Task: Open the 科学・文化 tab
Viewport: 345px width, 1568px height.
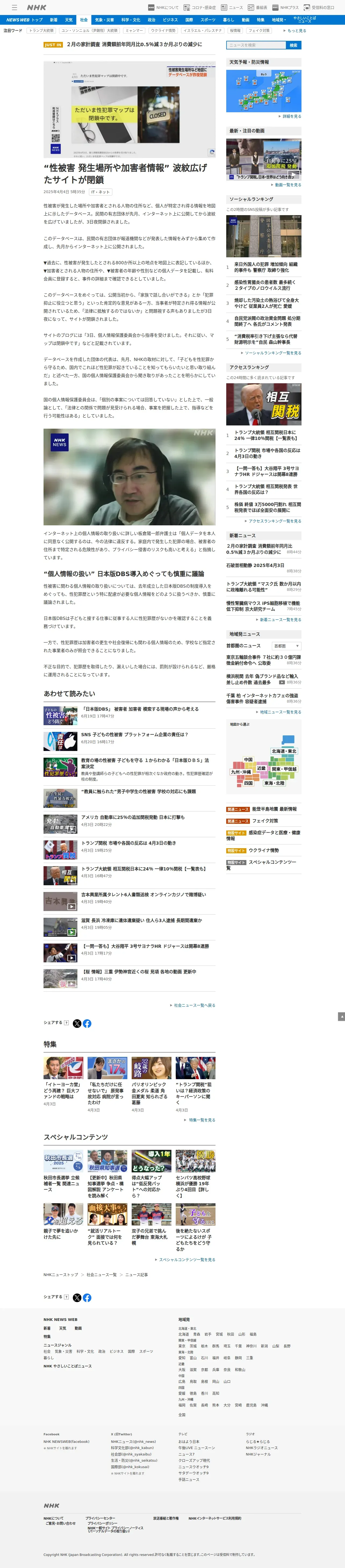Action: coord(131,20)
